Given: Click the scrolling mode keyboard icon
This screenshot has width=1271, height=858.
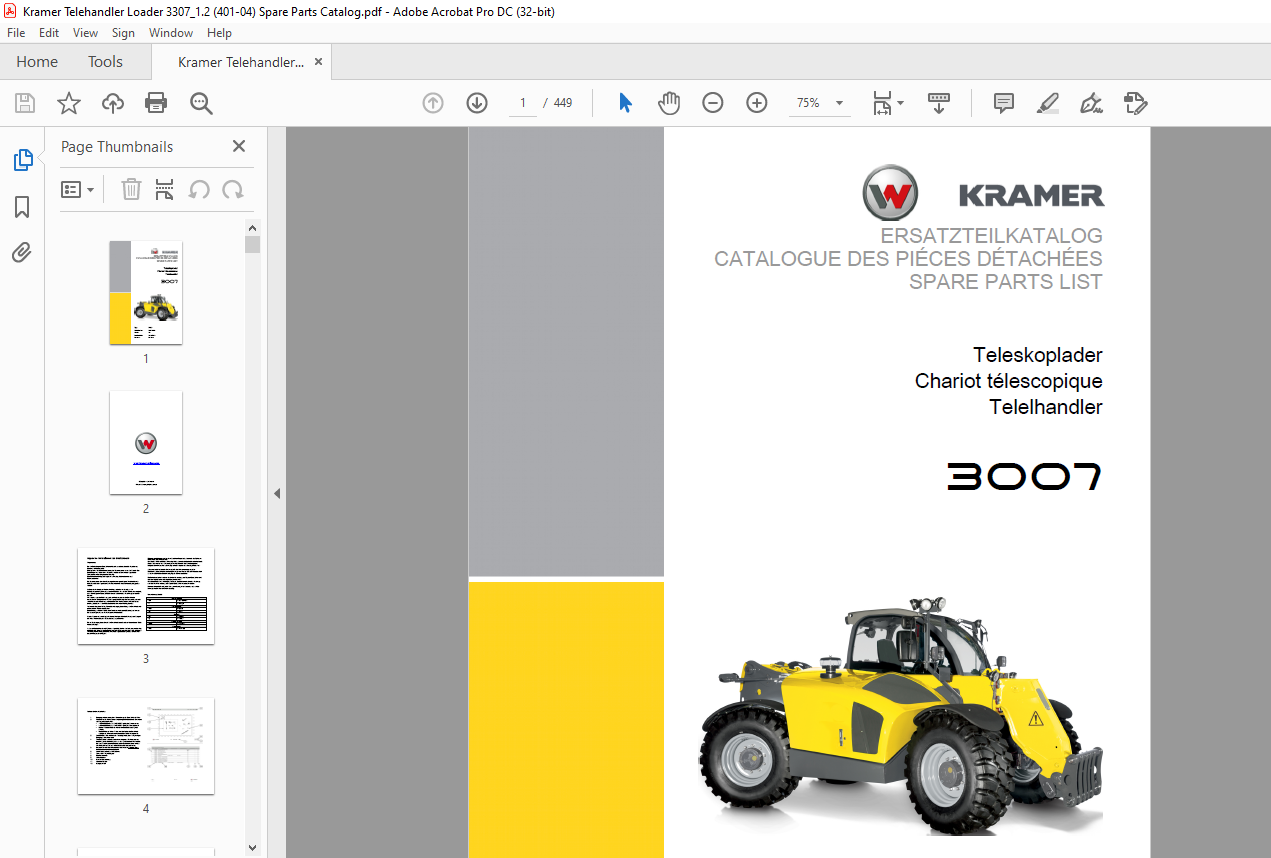Looking at the screenshot, I should pyautogui.click(x=939, y=103).
